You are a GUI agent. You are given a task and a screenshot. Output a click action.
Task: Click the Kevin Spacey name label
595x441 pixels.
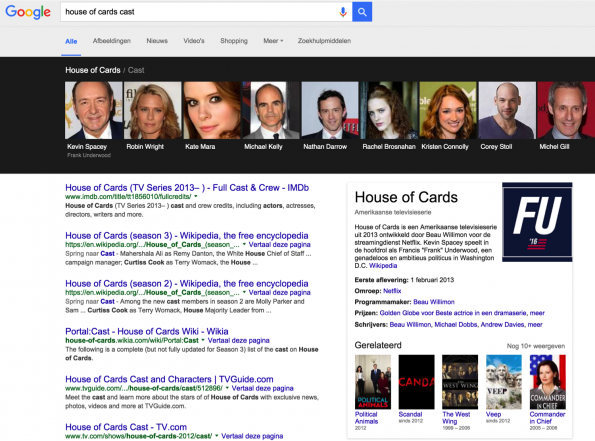(87, 146)
